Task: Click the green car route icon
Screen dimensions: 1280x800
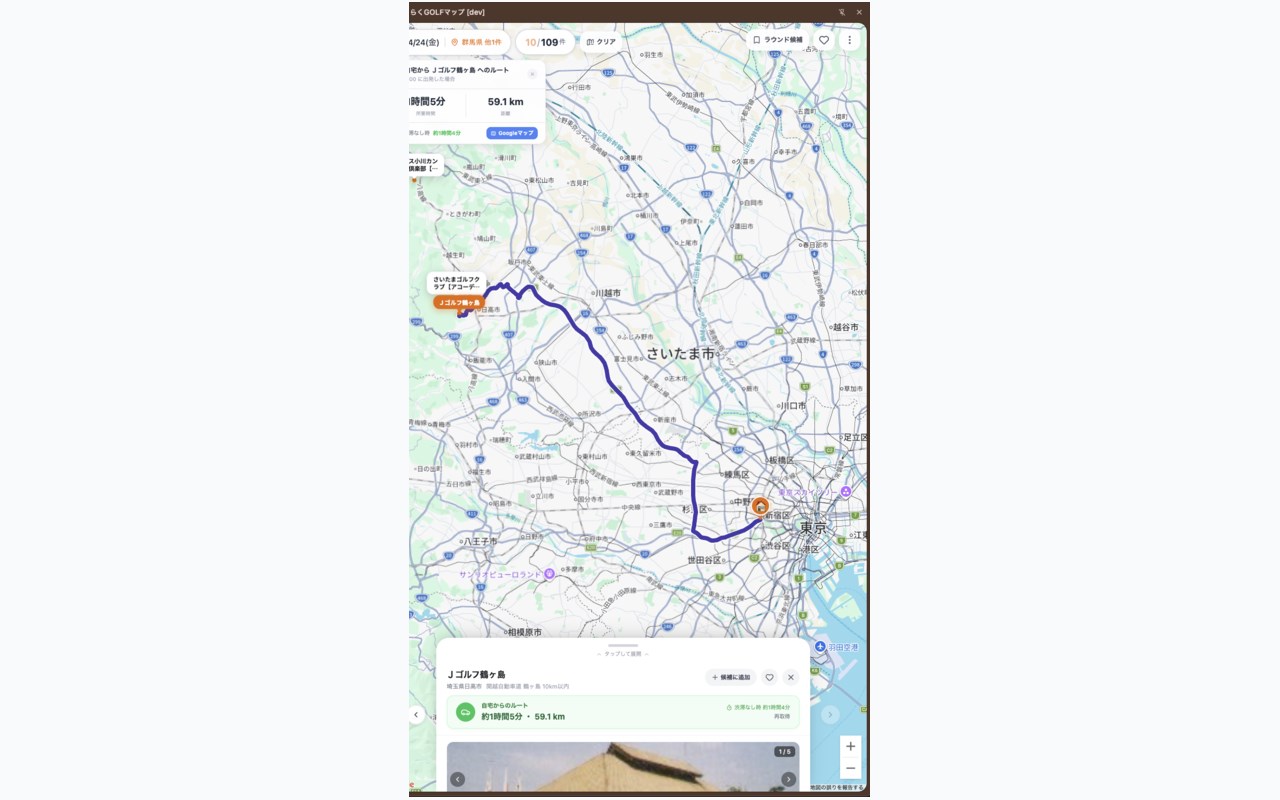Action: click(x=465, y=712)
